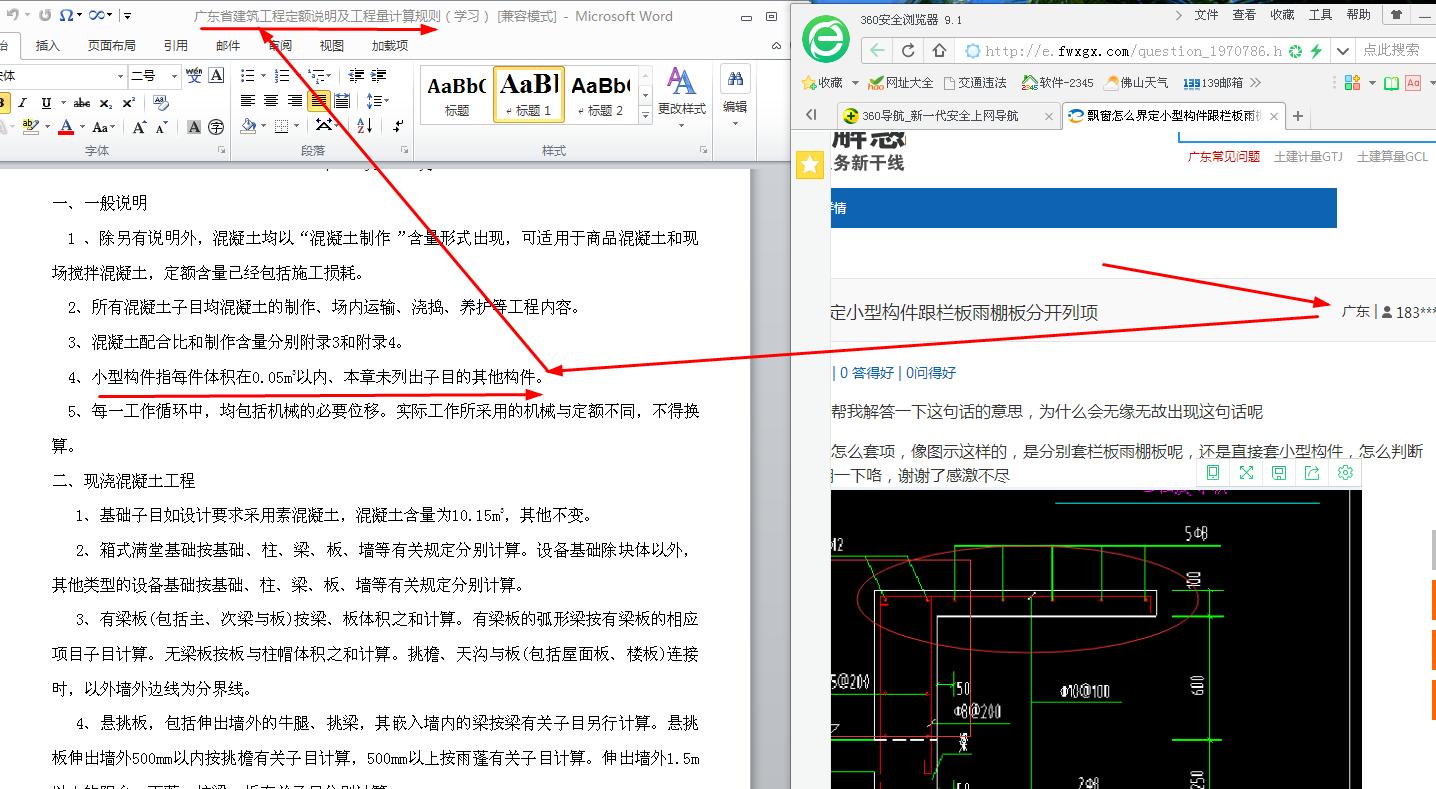Click the share icon above the drawing

(1312, 473)
